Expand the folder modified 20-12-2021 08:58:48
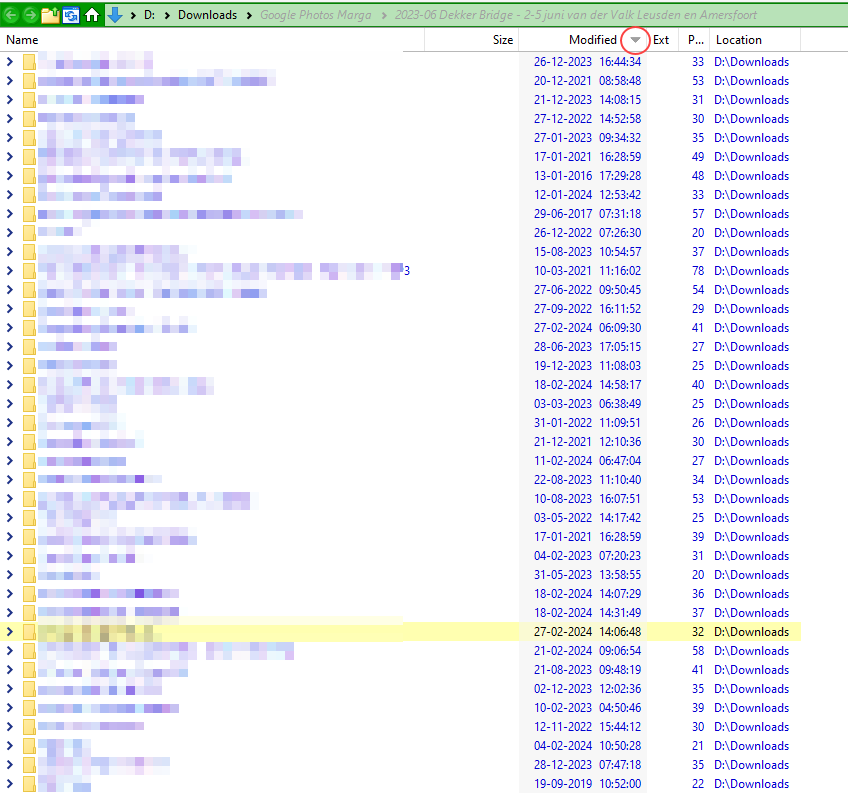This screenshot has width=848, height=793. point(10,81)
